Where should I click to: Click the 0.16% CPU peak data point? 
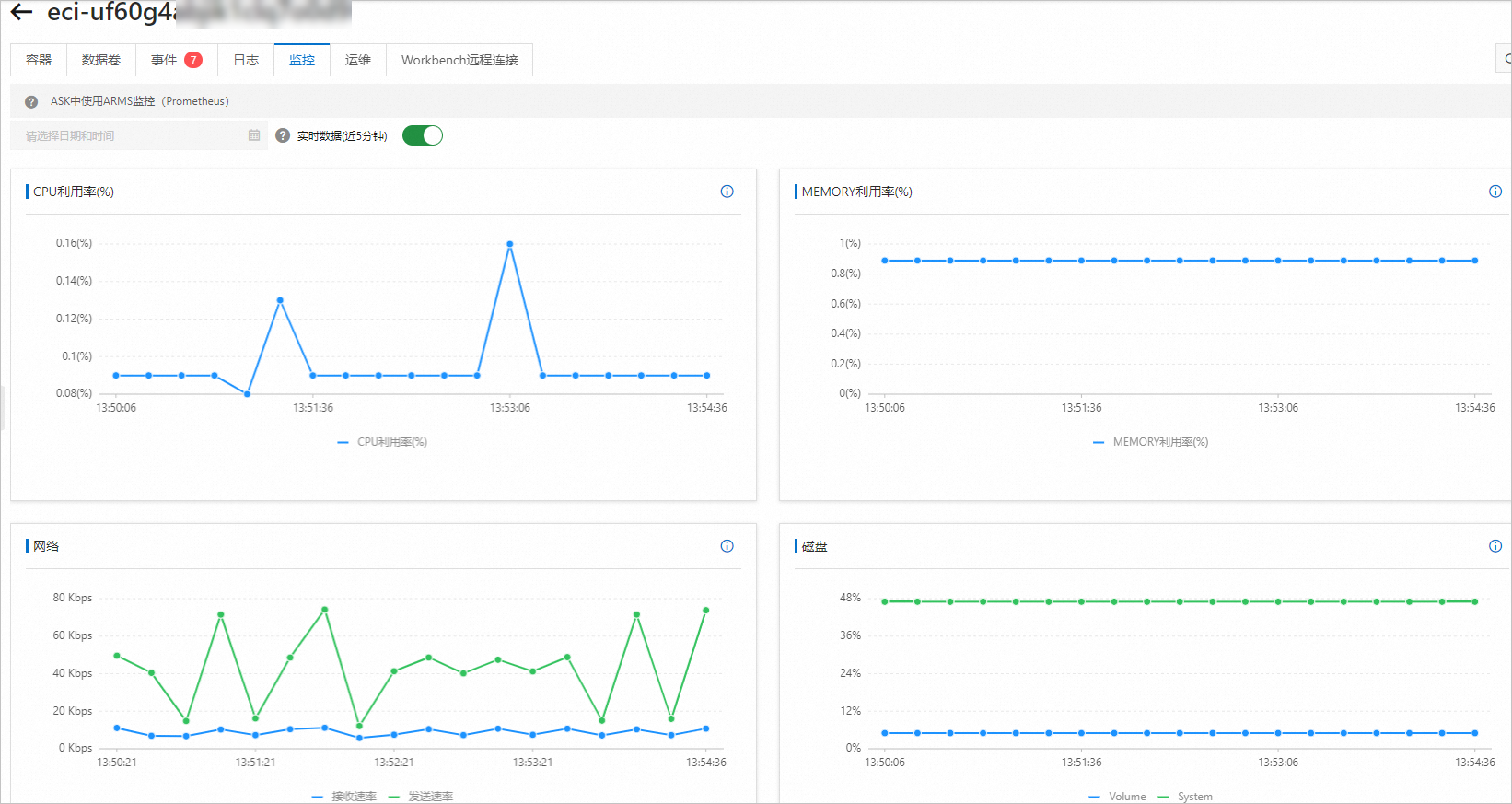[510, 244]
